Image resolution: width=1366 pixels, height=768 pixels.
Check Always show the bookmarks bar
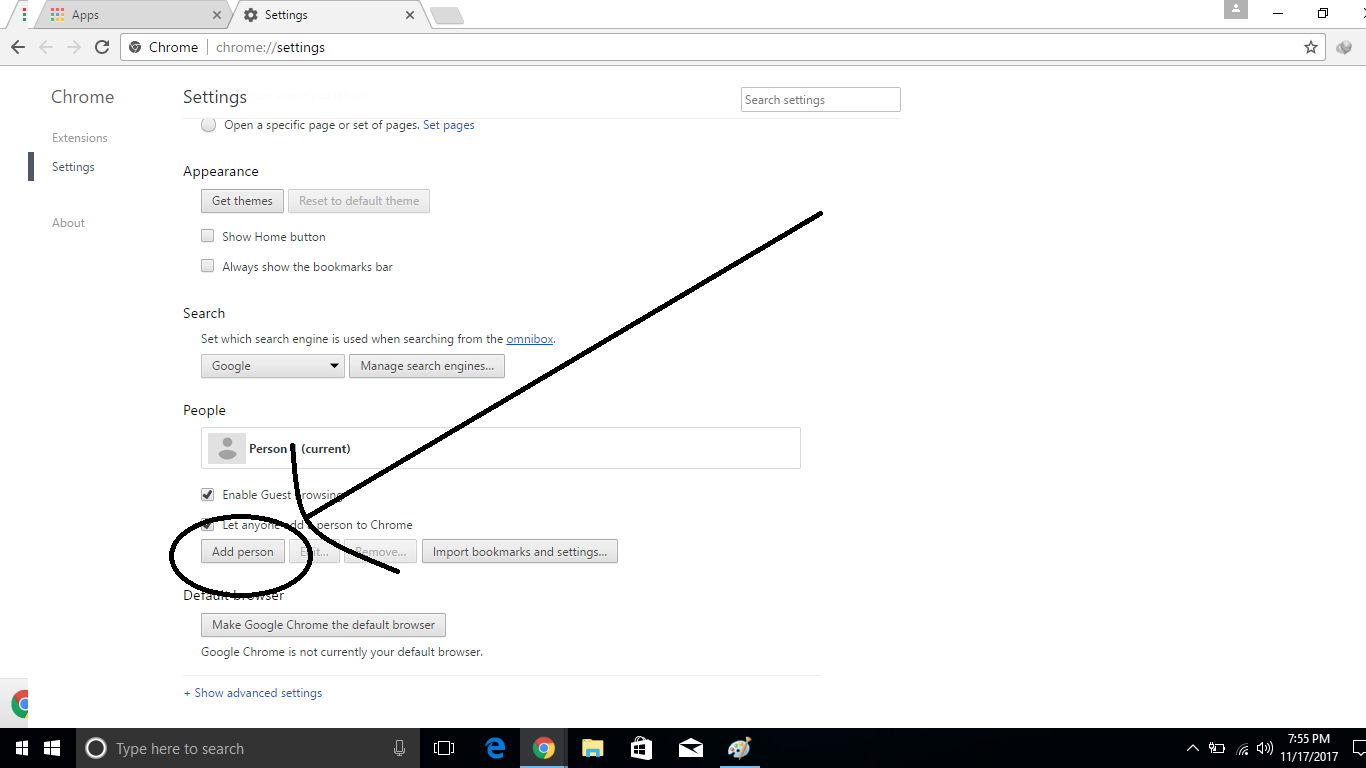(x=207, y=265)
